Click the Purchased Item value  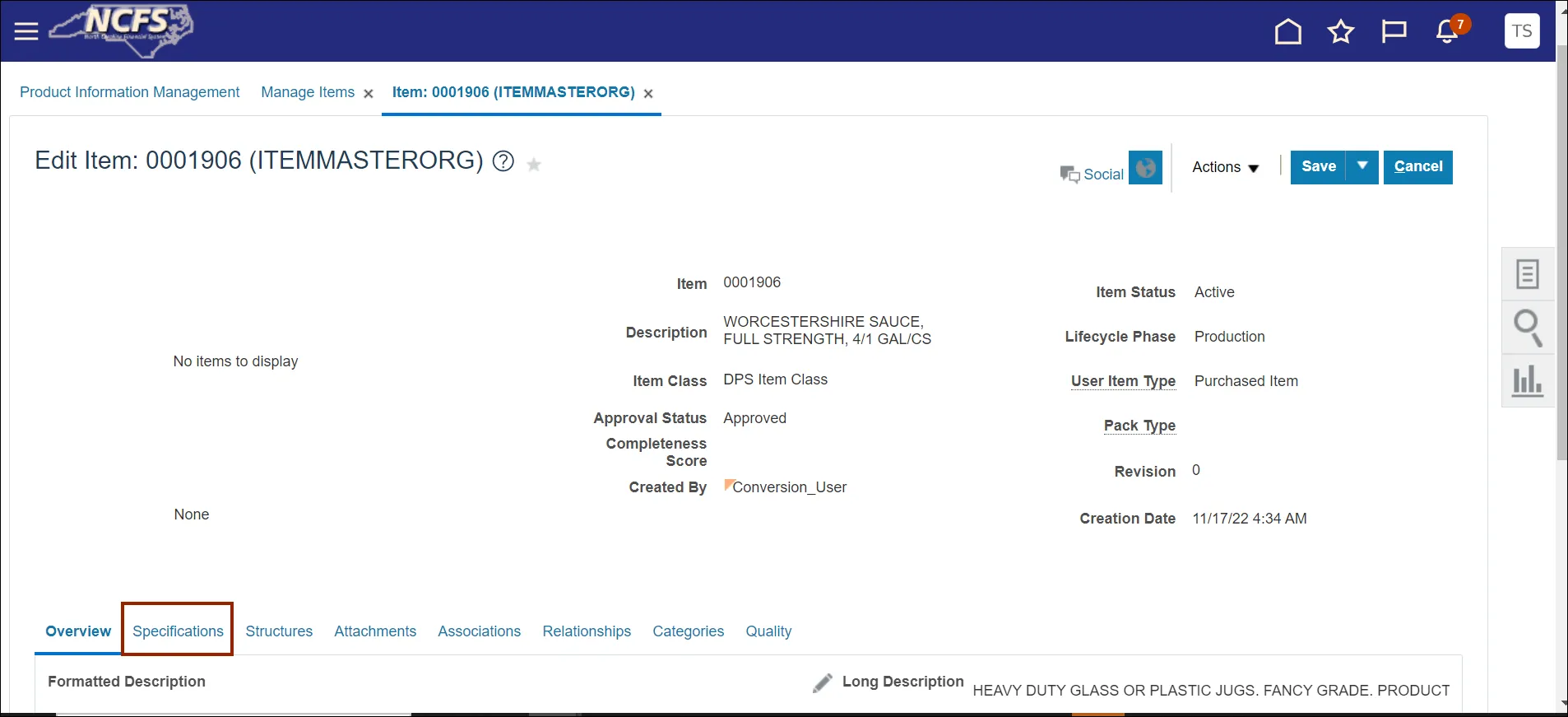click(1246, 381)
